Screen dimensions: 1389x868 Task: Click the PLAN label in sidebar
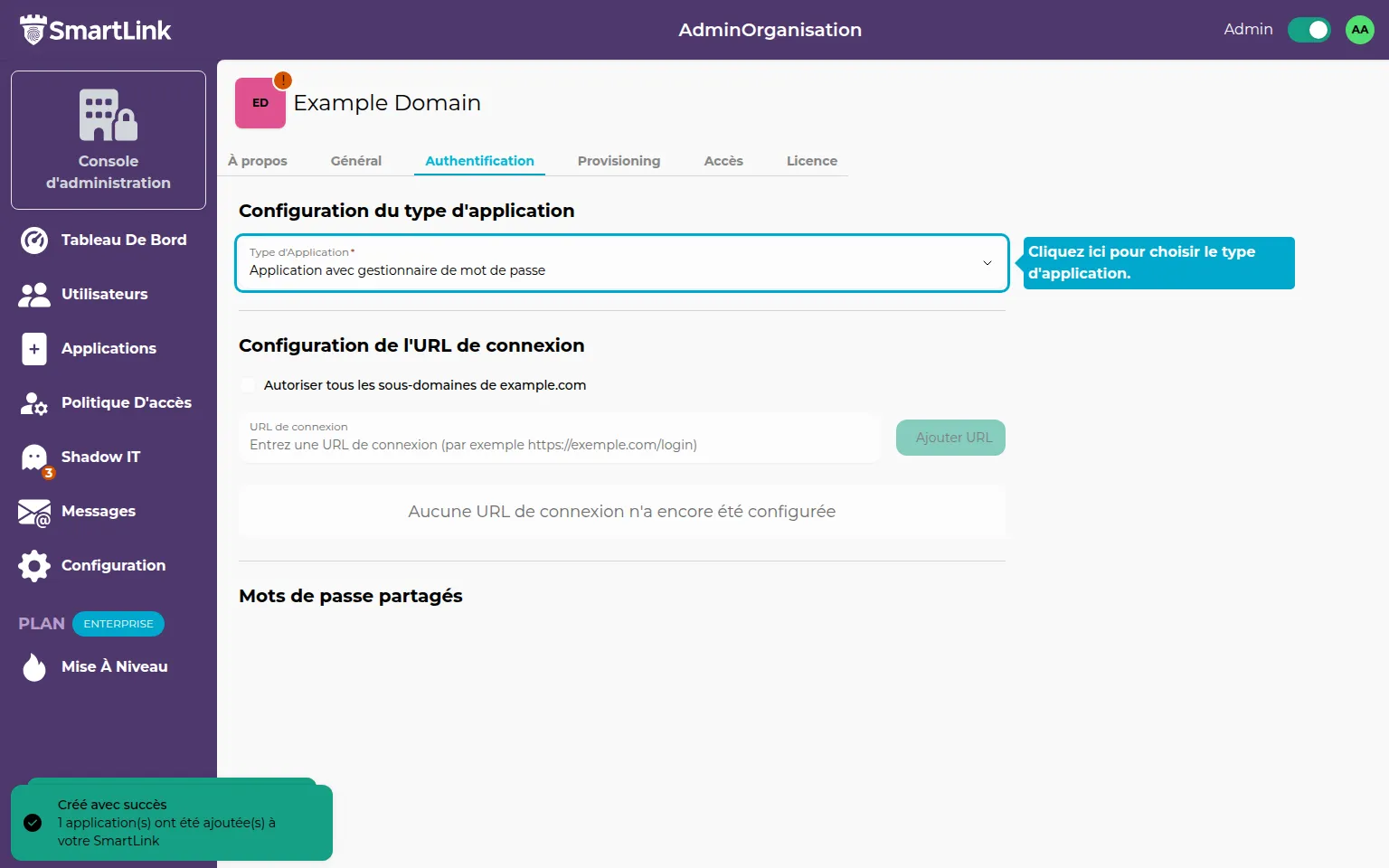click(x=42, y=624)
